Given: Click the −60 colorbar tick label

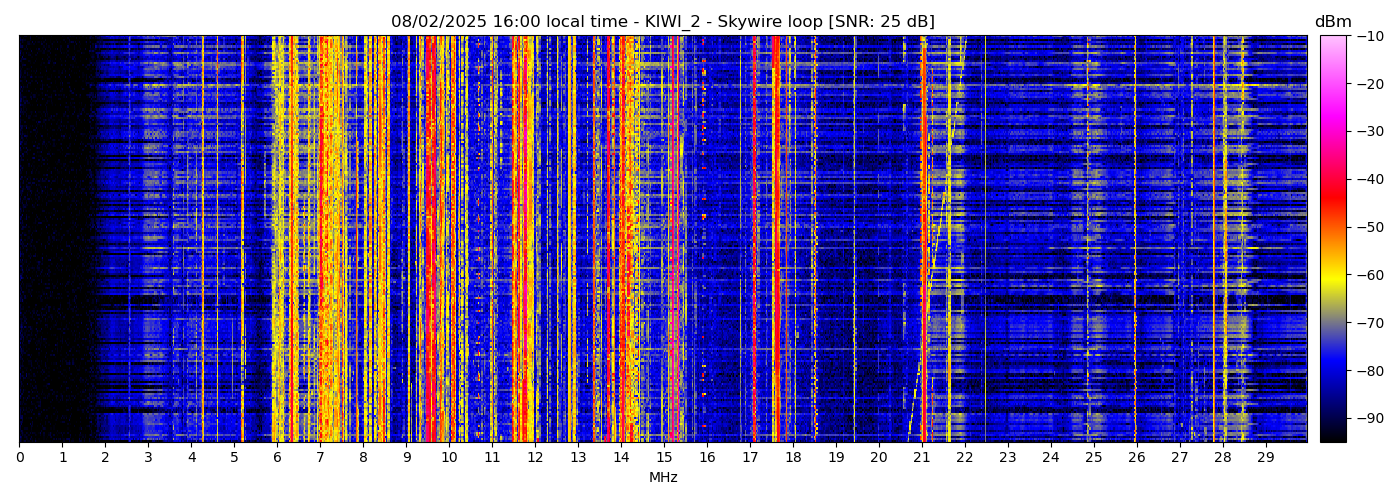Looking at the screenshot, I should coord(1370,275).
